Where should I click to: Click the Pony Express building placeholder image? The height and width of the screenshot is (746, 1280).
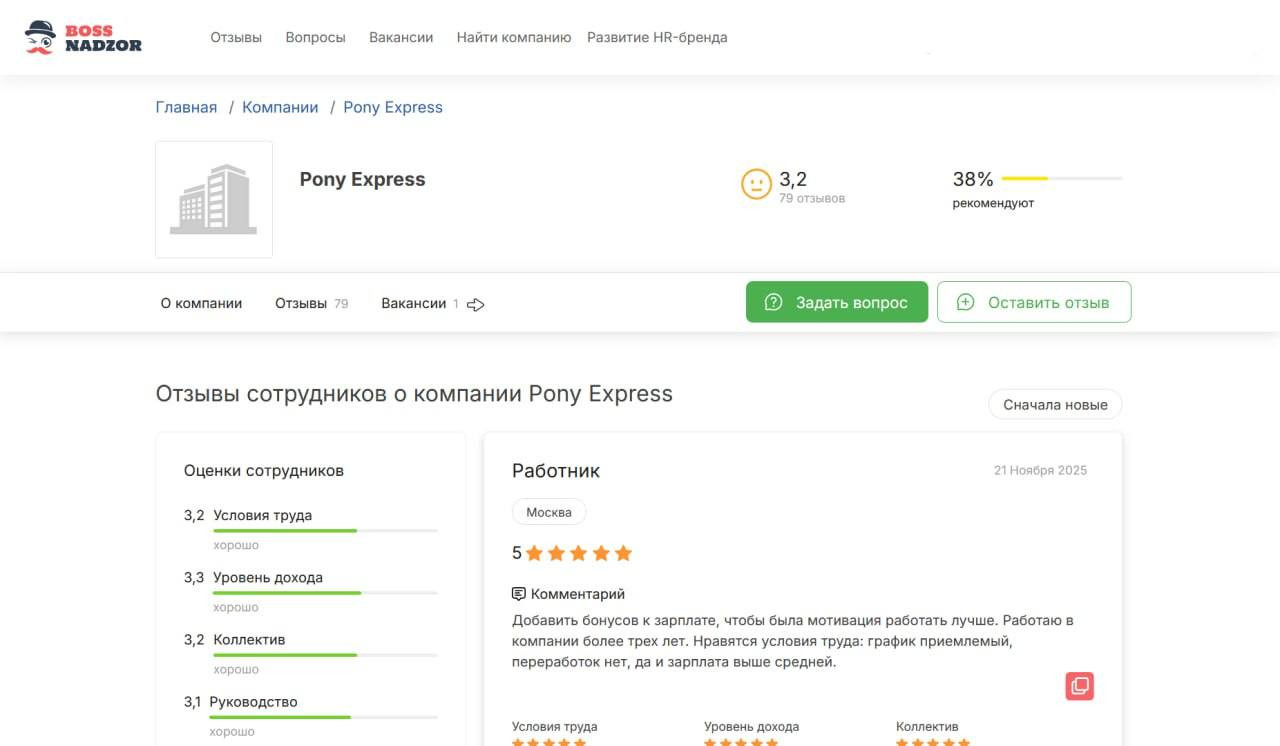214,200
